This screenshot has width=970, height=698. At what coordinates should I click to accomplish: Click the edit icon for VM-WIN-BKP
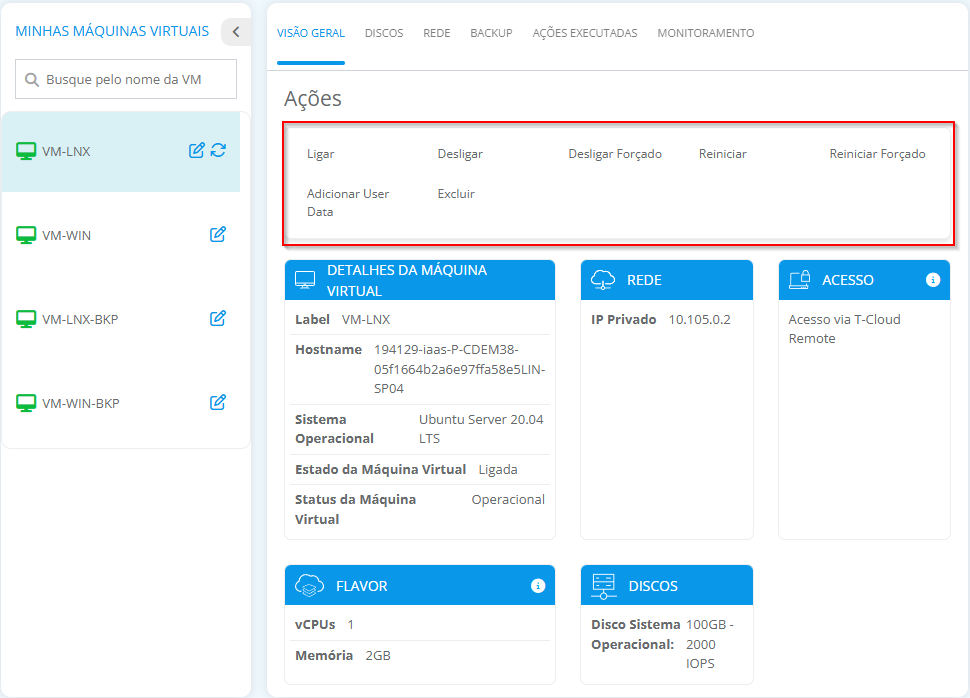[x=218, y=403]
